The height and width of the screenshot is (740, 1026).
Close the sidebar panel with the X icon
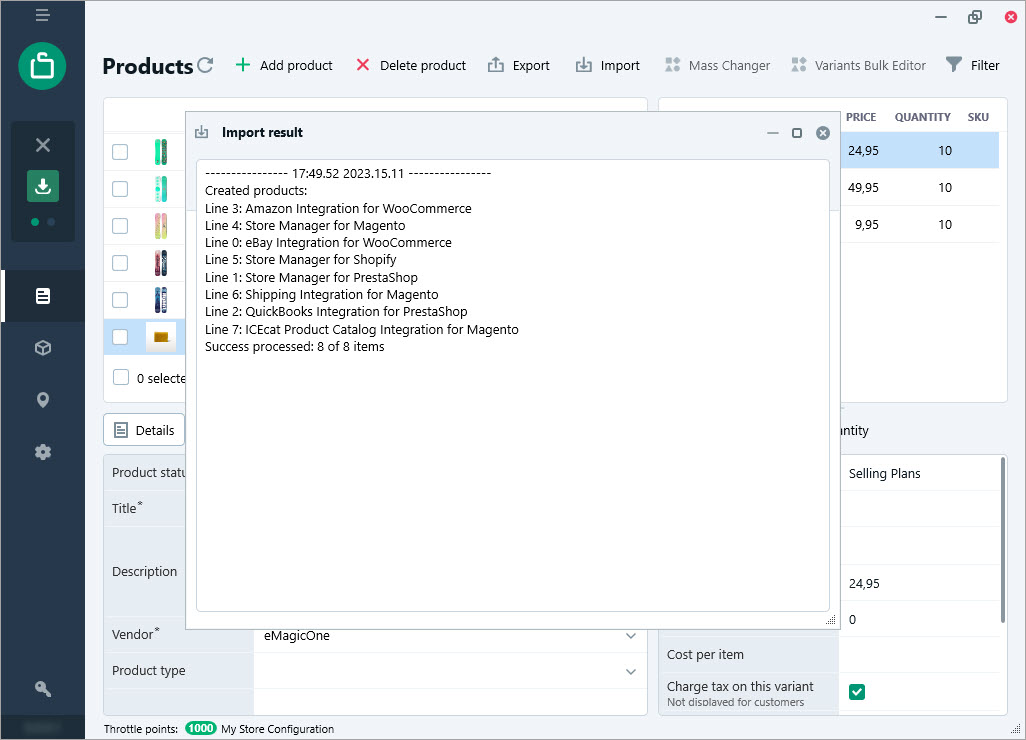click(43, 145)
